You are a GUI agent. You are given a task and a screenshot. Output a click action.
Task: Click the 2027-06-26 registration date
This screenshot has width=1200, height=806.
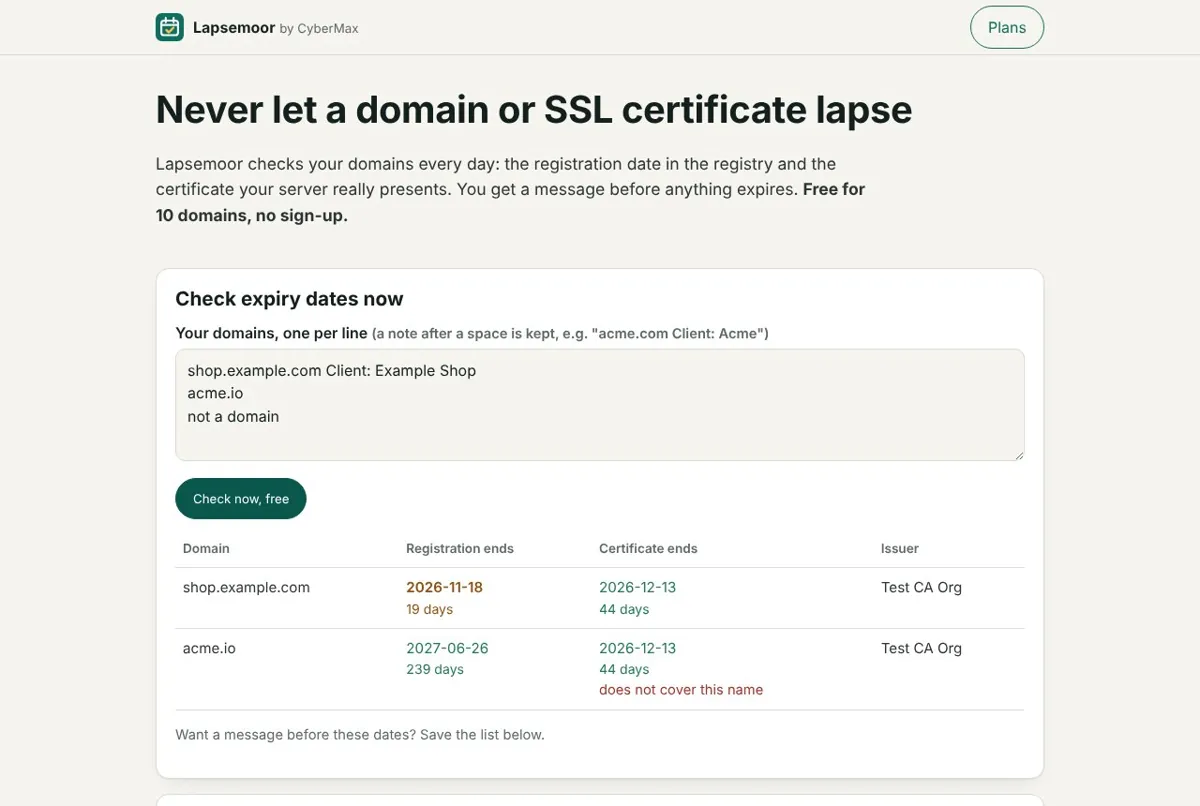[447, 648]
